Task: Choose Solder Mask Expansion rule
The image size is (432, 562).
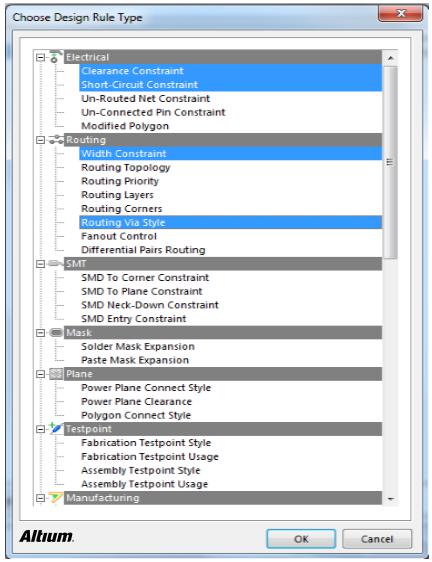Action: pyautogui.click(x=138, y=346)
